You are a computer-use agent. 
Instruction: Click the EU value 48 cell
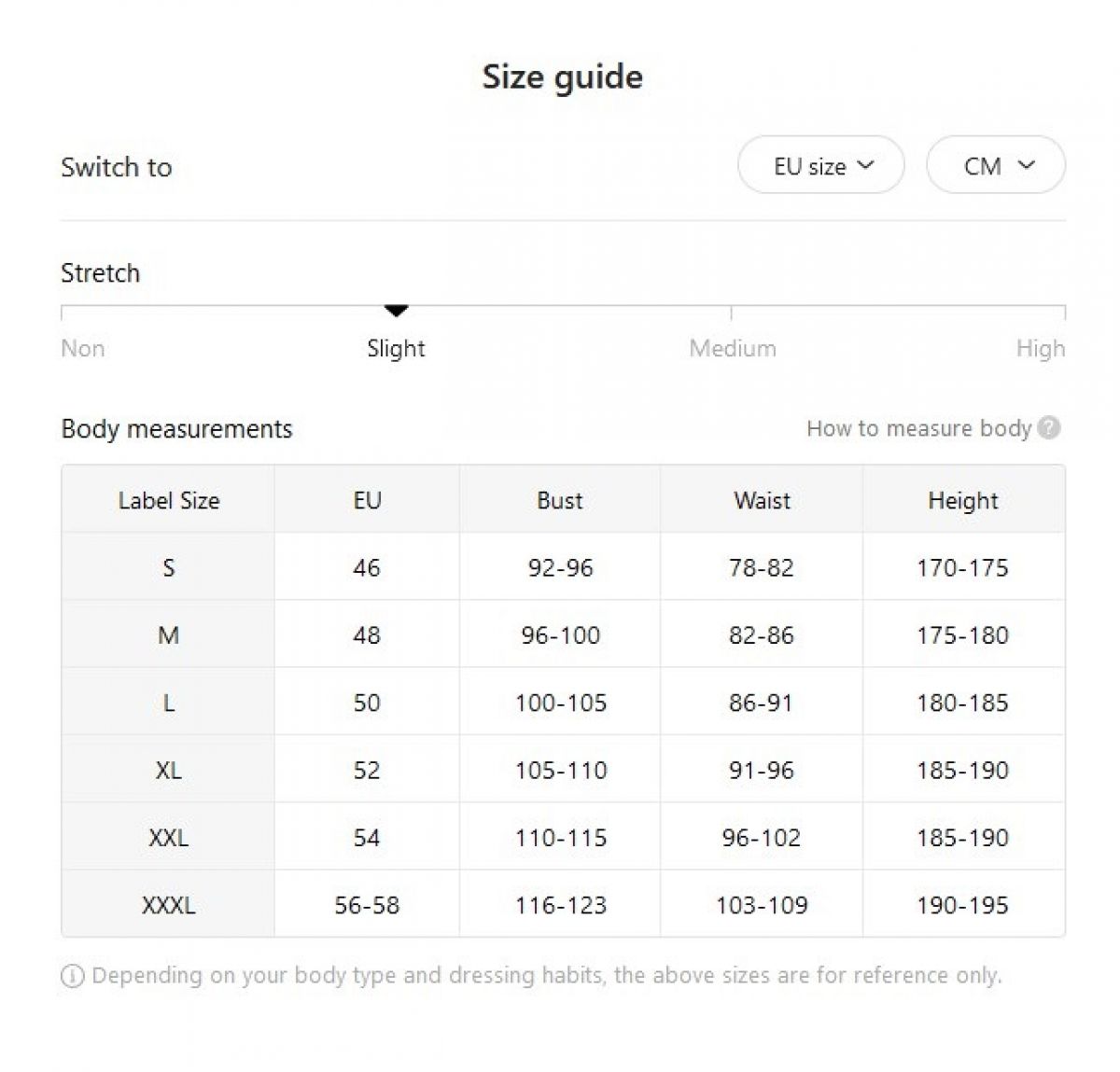pyautogui.click(x=367, y=635)
